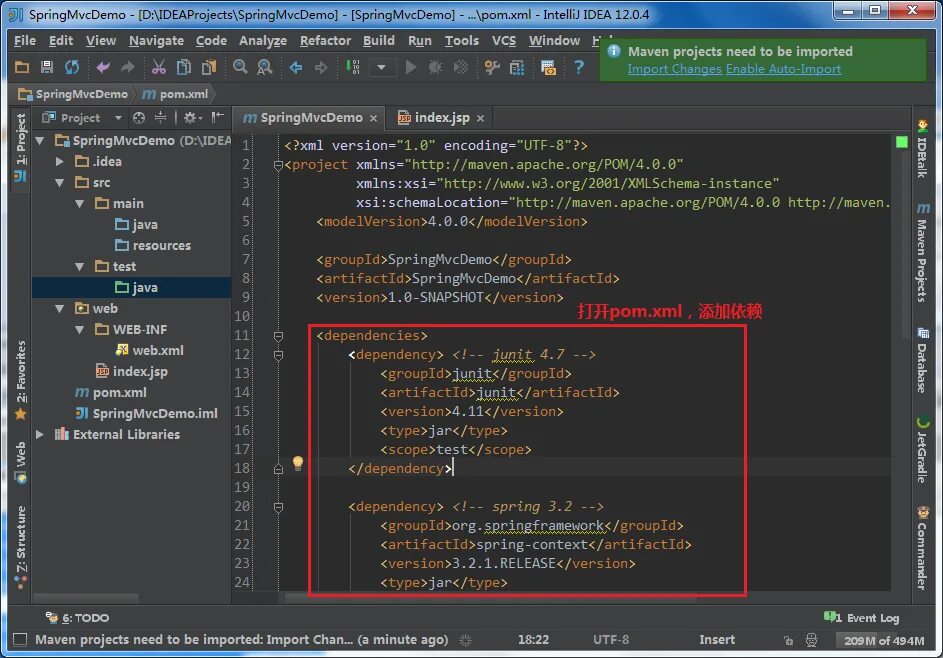
Task: Fold the dependencies block at line 11
Action: (278, 336)
